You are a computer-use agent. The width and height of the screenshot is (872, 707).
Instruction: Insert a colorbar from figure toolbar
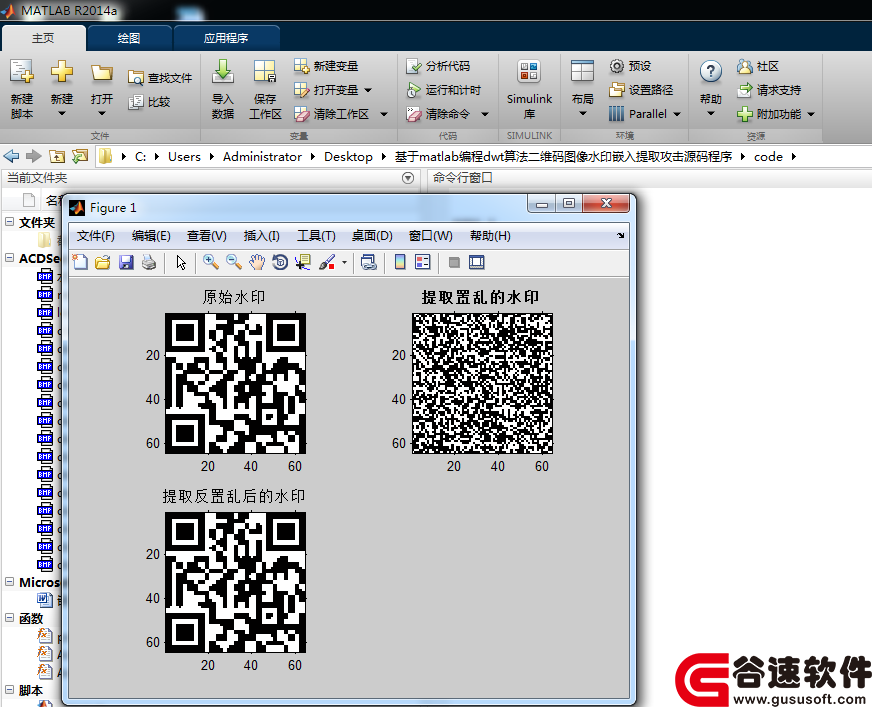click(400, 262)
